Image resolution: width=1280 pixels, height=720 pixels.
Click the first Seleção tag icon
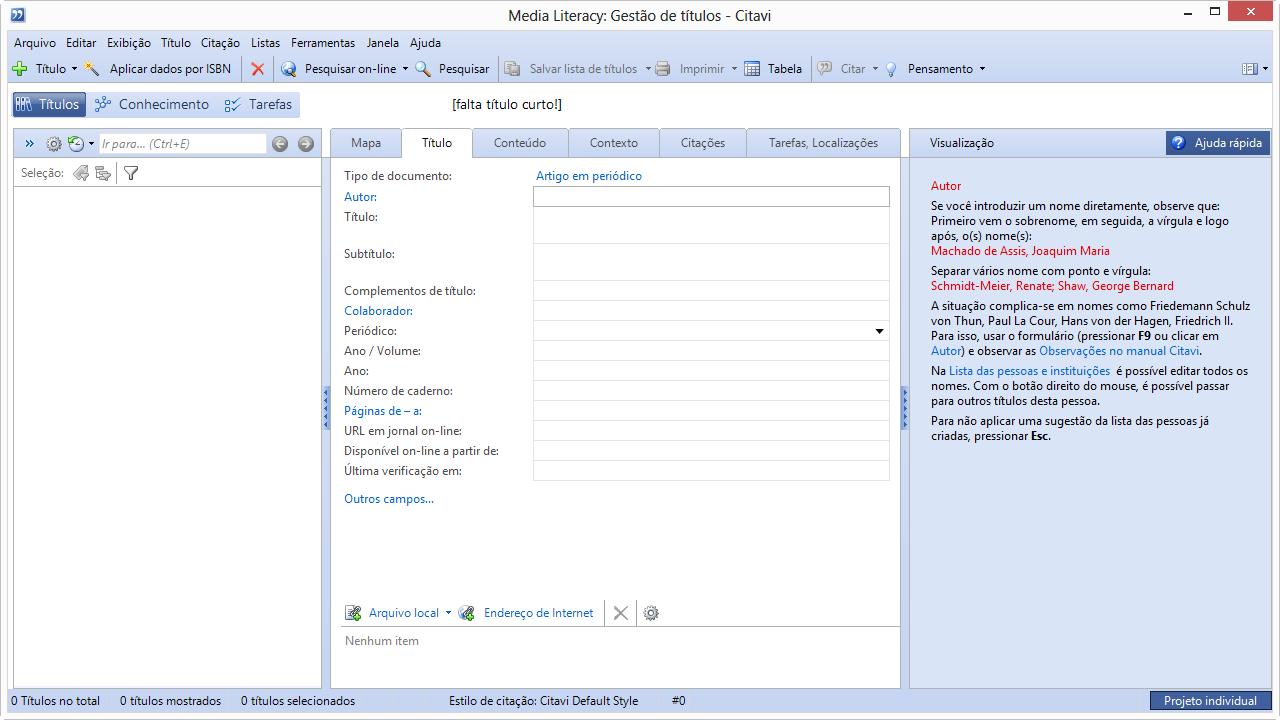click(81, 173)
